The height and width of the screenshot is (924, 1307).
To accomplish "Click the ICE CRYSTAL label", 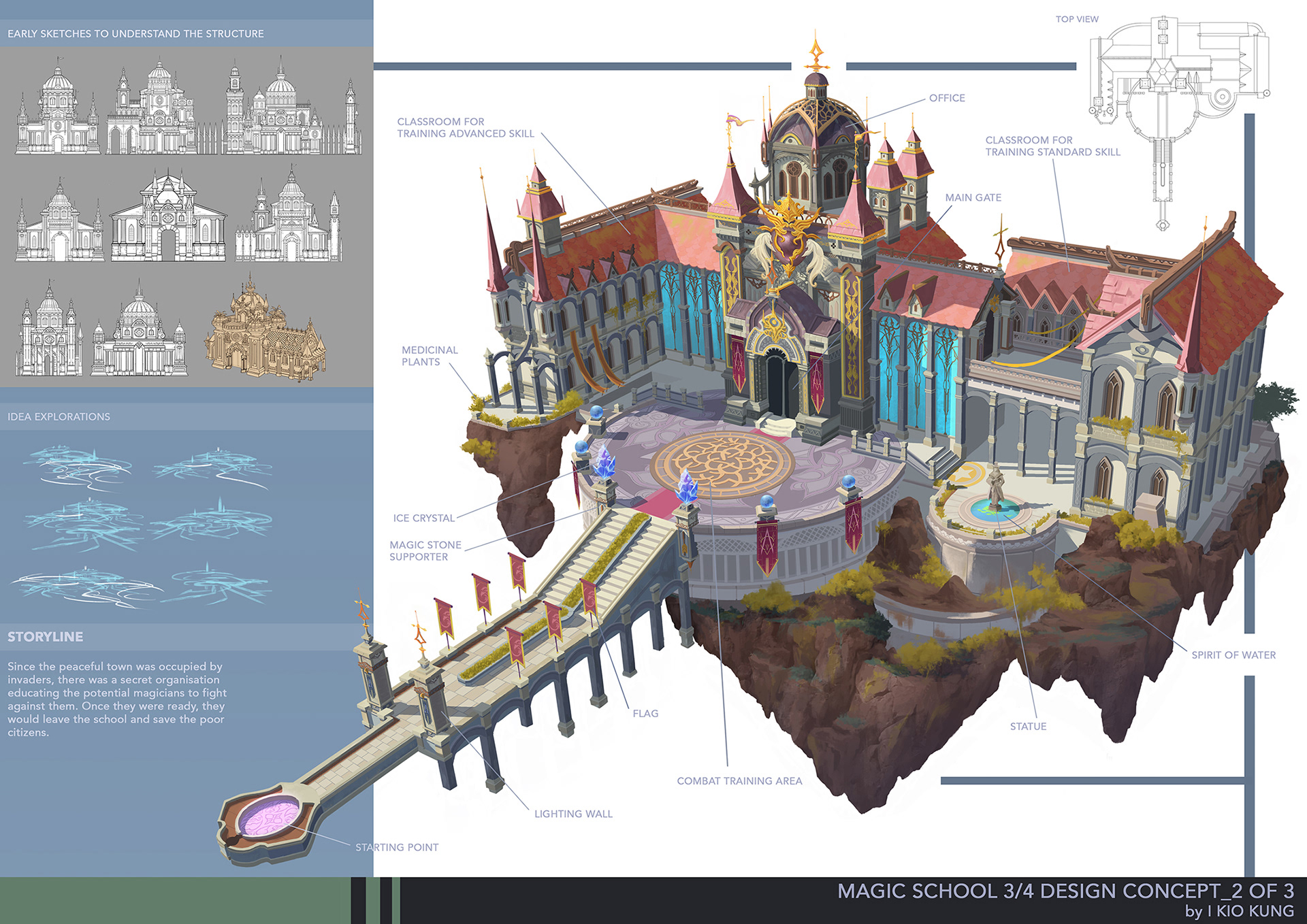I will [423, 518].
